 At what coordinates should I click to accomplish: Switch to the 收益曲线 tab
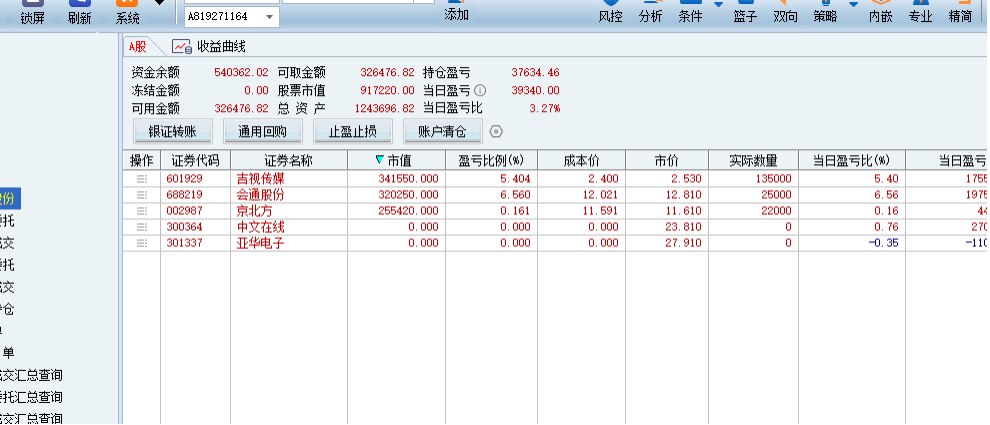point(221,46)
